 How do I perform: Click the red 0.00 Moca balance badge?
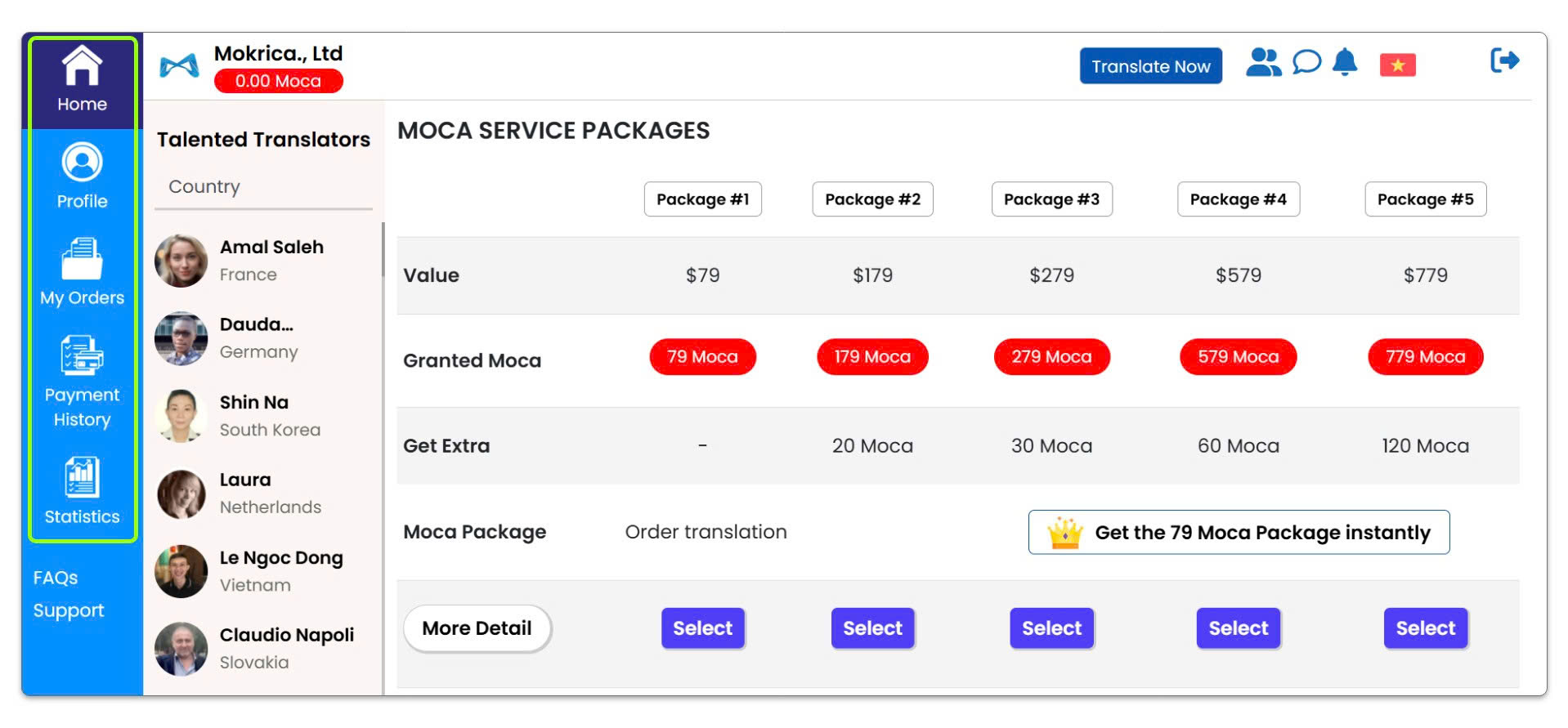pyautogui.click(x=278, y=81)
